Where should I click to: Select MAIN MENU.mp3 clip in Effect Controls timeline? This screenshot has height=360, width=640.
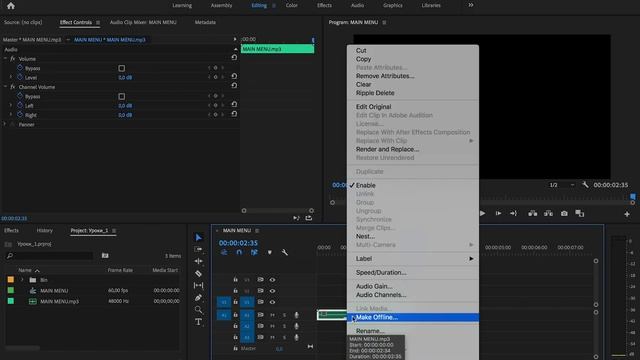coord(278,49)
